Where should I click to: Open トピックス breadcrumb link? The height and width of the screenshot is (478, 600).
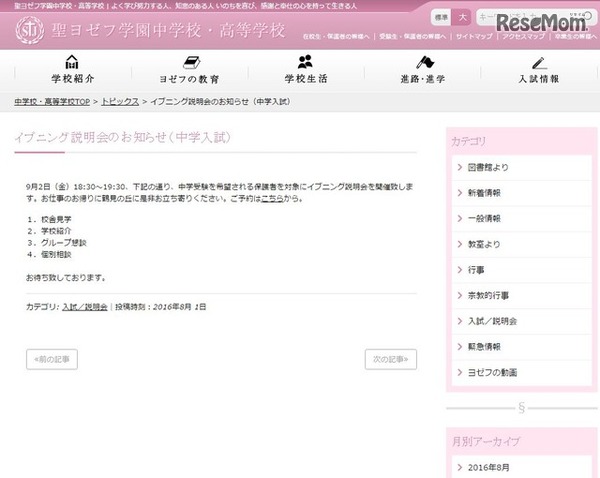pyautogui.click(x=120, y=101)
